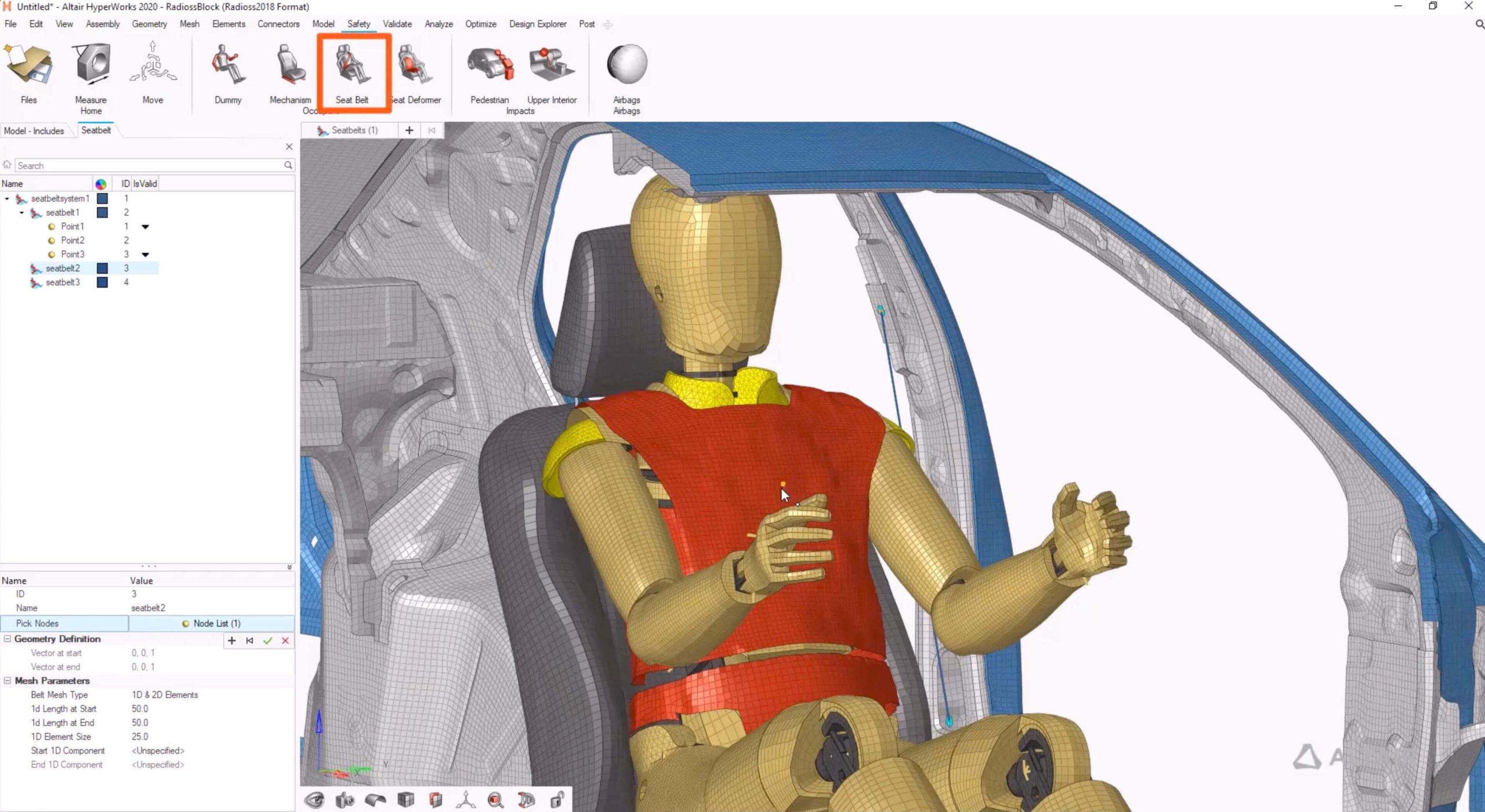Click the unlocked padlock icon in view toolbar

(x=557, y=800)
